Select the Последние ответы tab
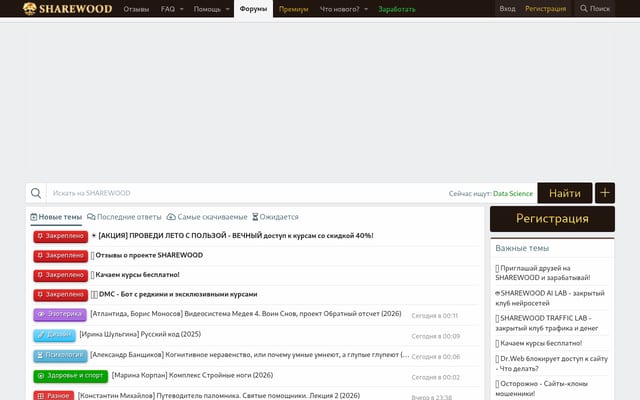The image size is (640, 400). point(124,217)
